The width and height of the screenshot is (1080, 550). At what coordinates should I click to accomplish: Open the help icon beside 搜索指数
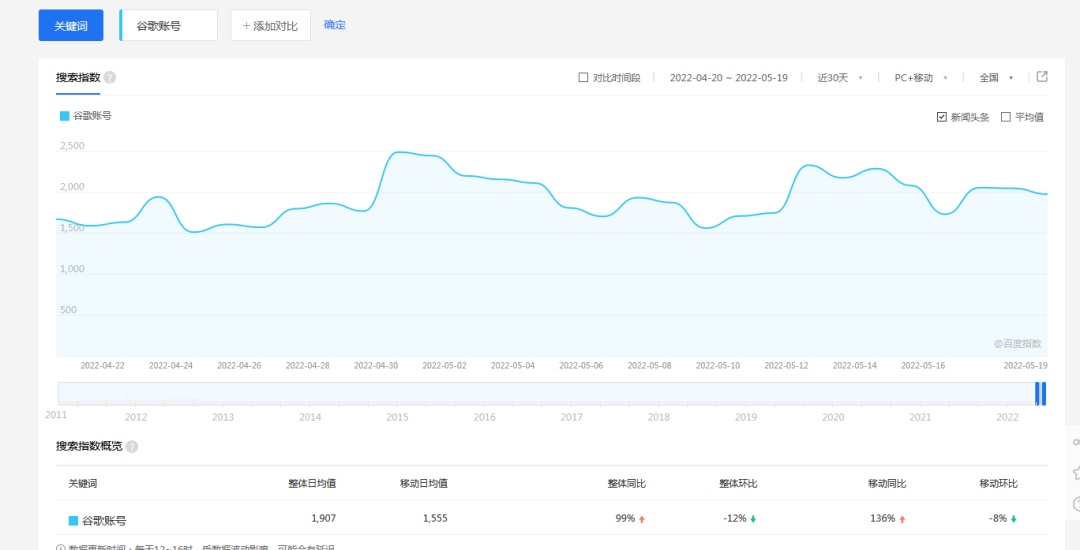tap(110, 77)
